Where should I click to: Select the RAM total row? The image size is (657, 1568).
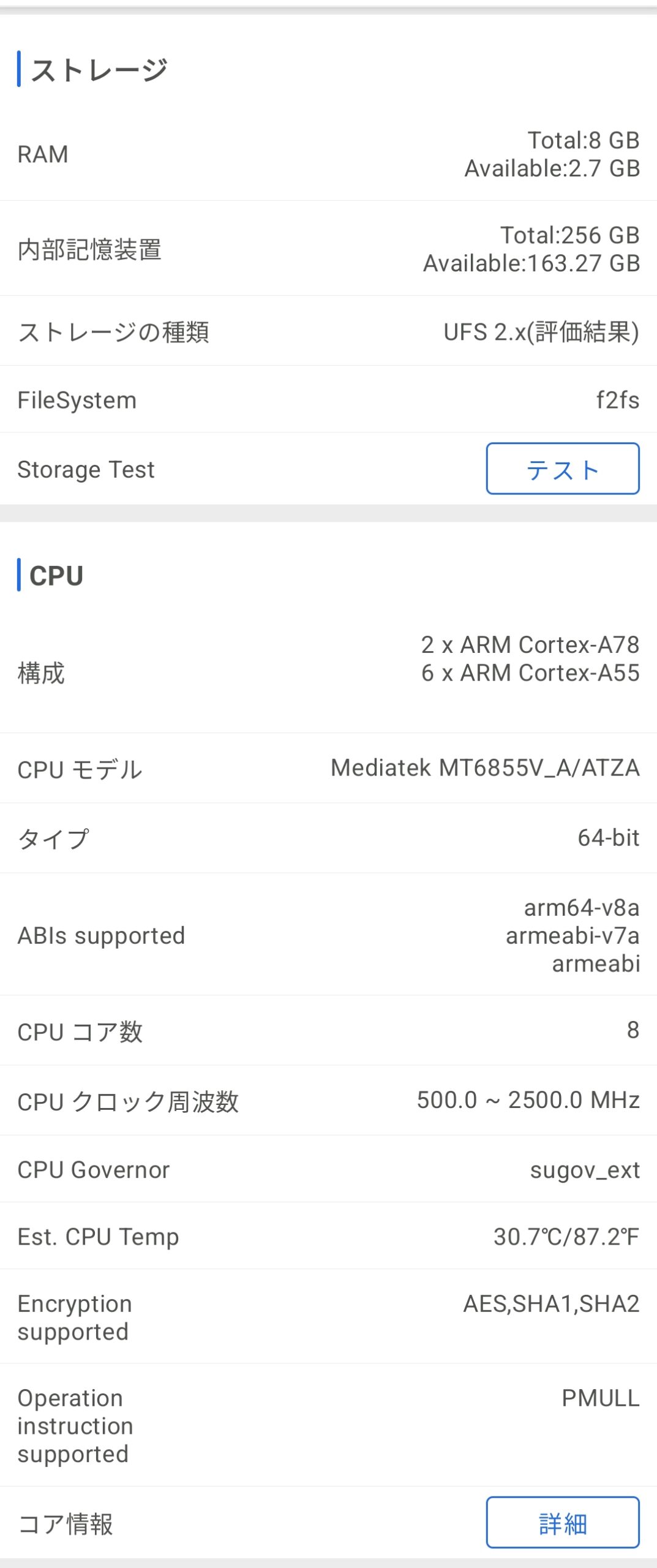point(328,154)
